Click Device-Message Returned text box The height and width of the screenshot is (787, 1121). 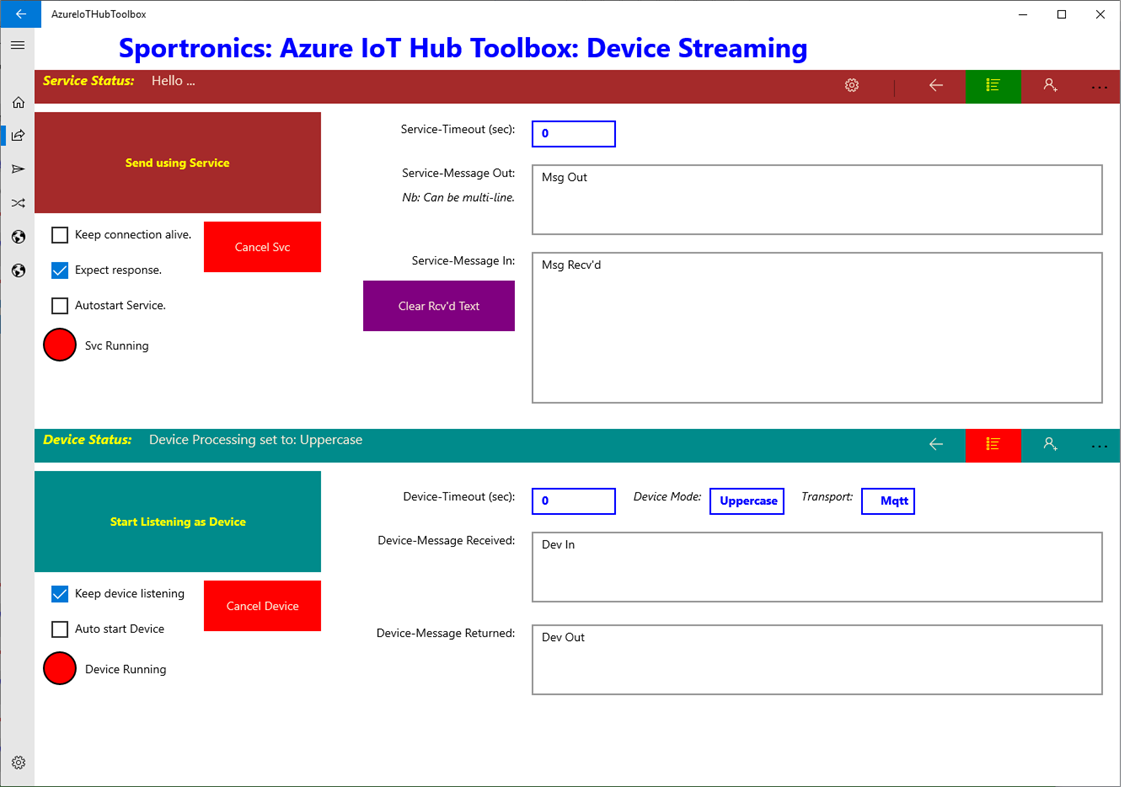pos(817,660)
